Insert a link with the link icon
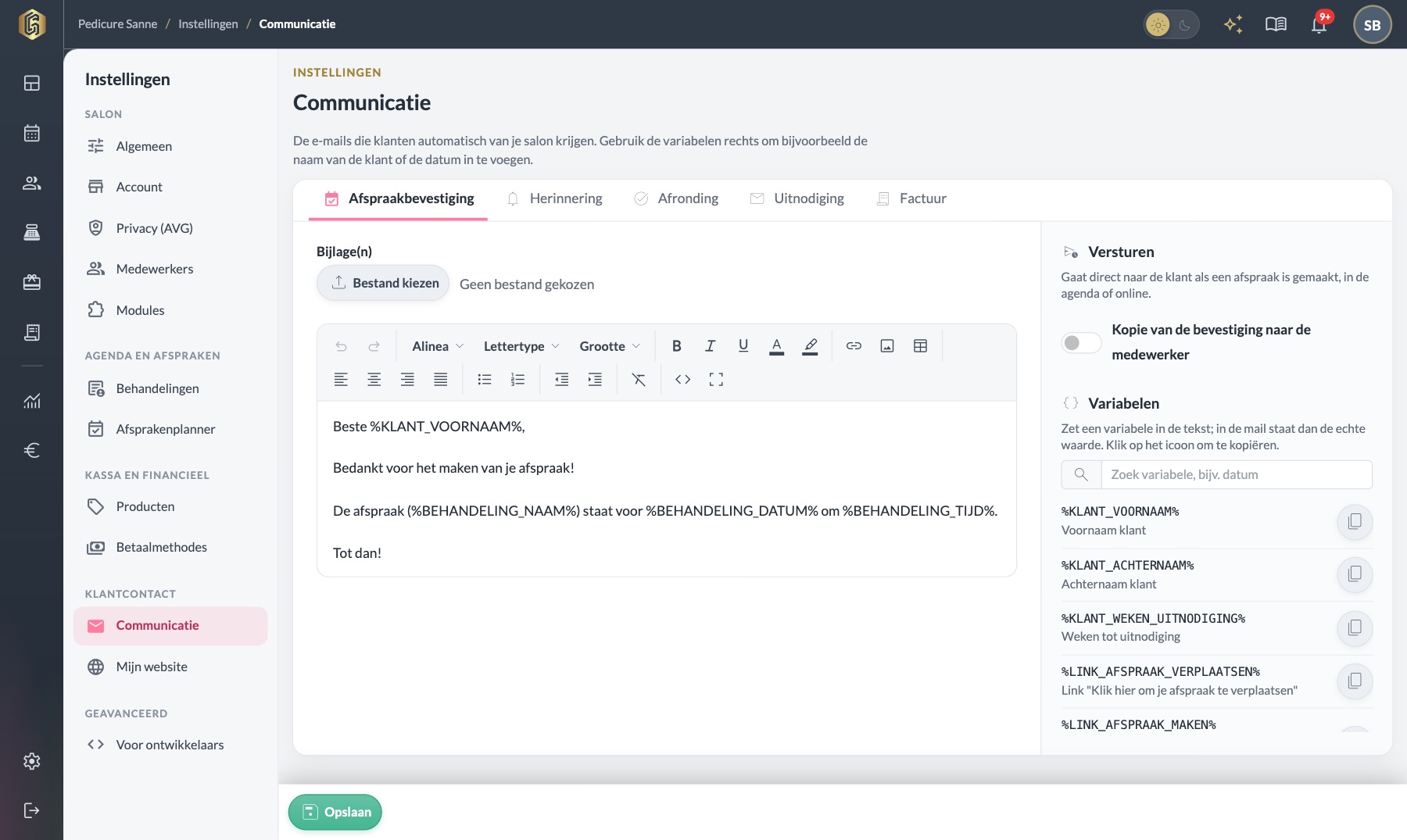Viewport: 1407px width, 840px height. coord(854,346)
